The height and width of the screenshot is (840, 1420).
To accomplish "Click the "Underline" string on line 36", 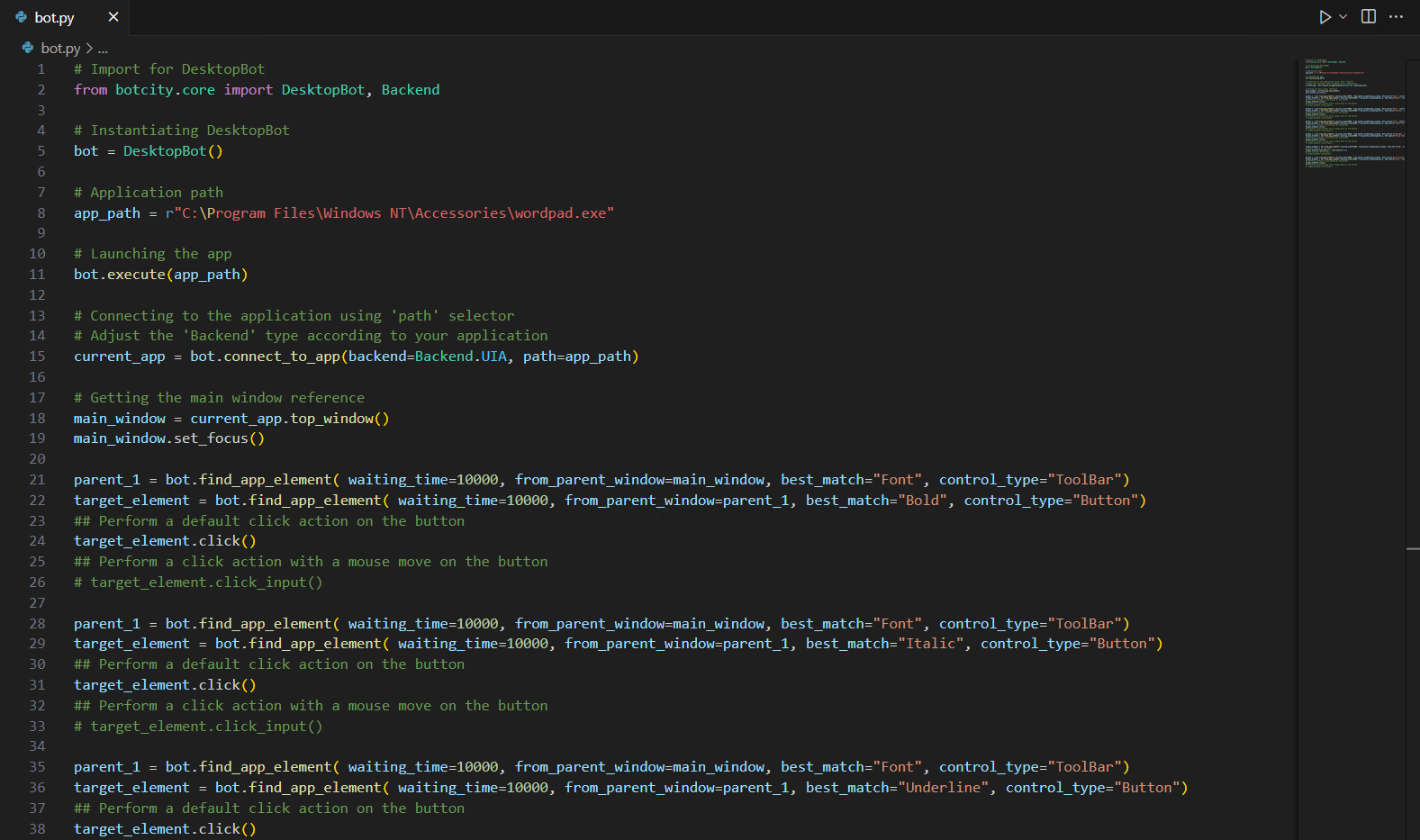I will [944, 788].
